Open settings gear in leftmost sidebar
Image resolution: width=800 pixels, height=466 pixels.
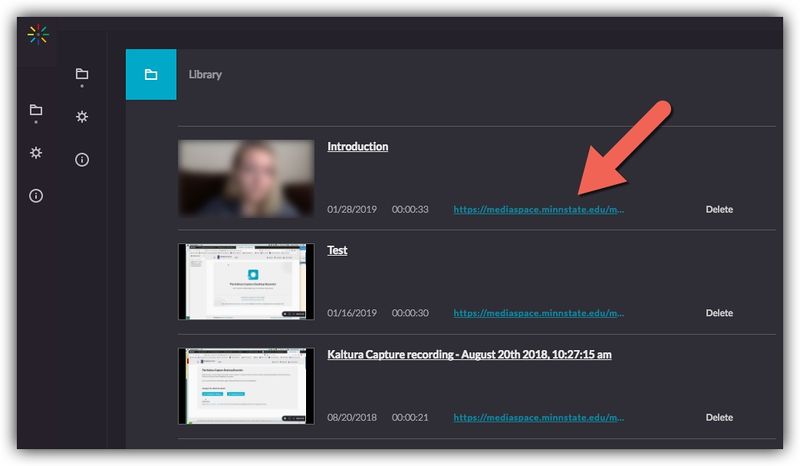(x=36, y=153)
